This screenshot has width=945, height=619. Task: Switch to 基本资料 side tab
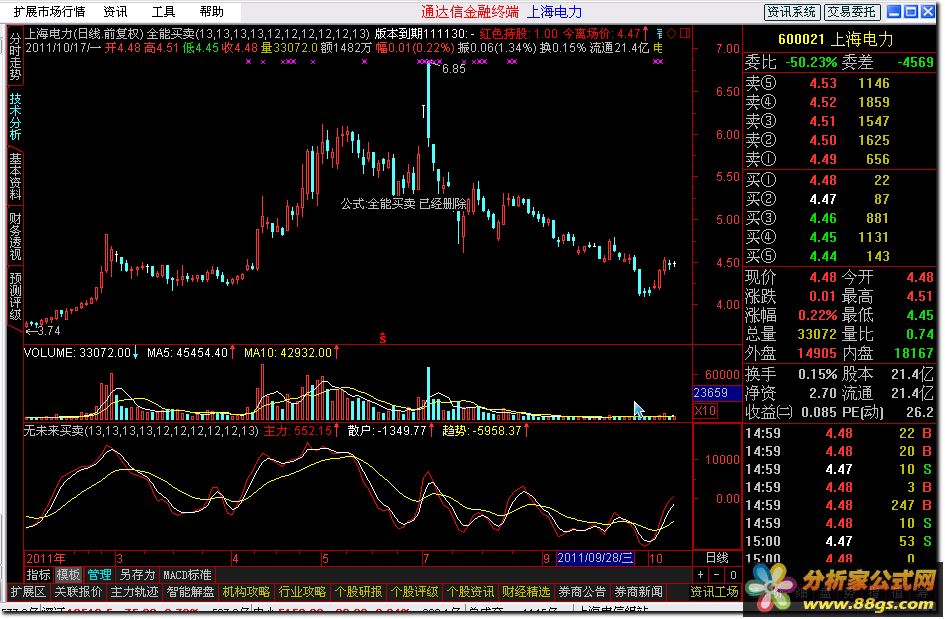[x=14, y=176]
